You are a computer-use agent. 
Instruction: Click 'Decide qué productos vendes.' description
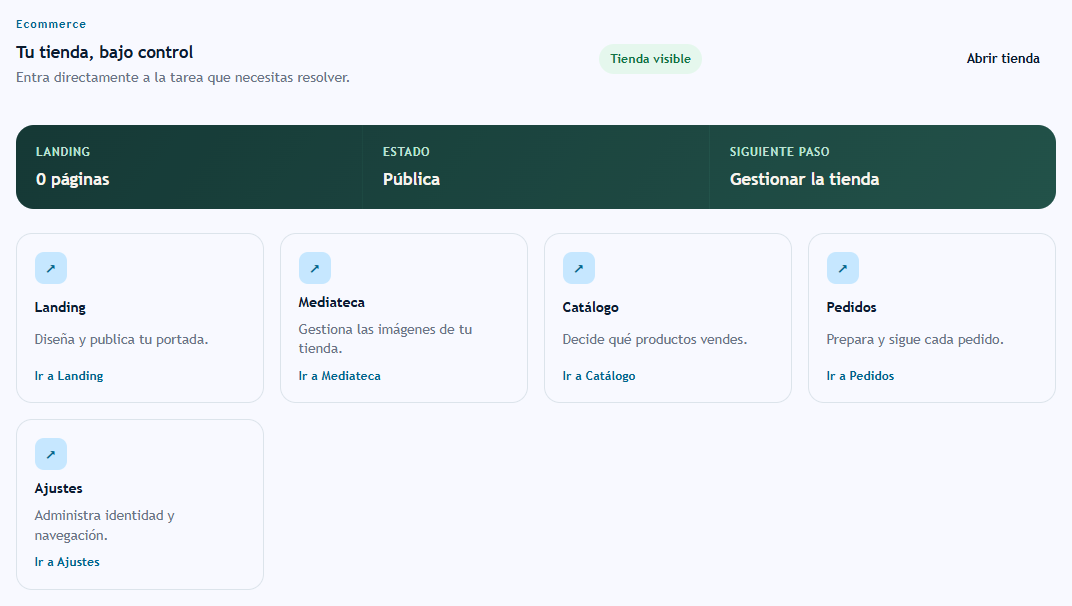(x=655, y=339)
